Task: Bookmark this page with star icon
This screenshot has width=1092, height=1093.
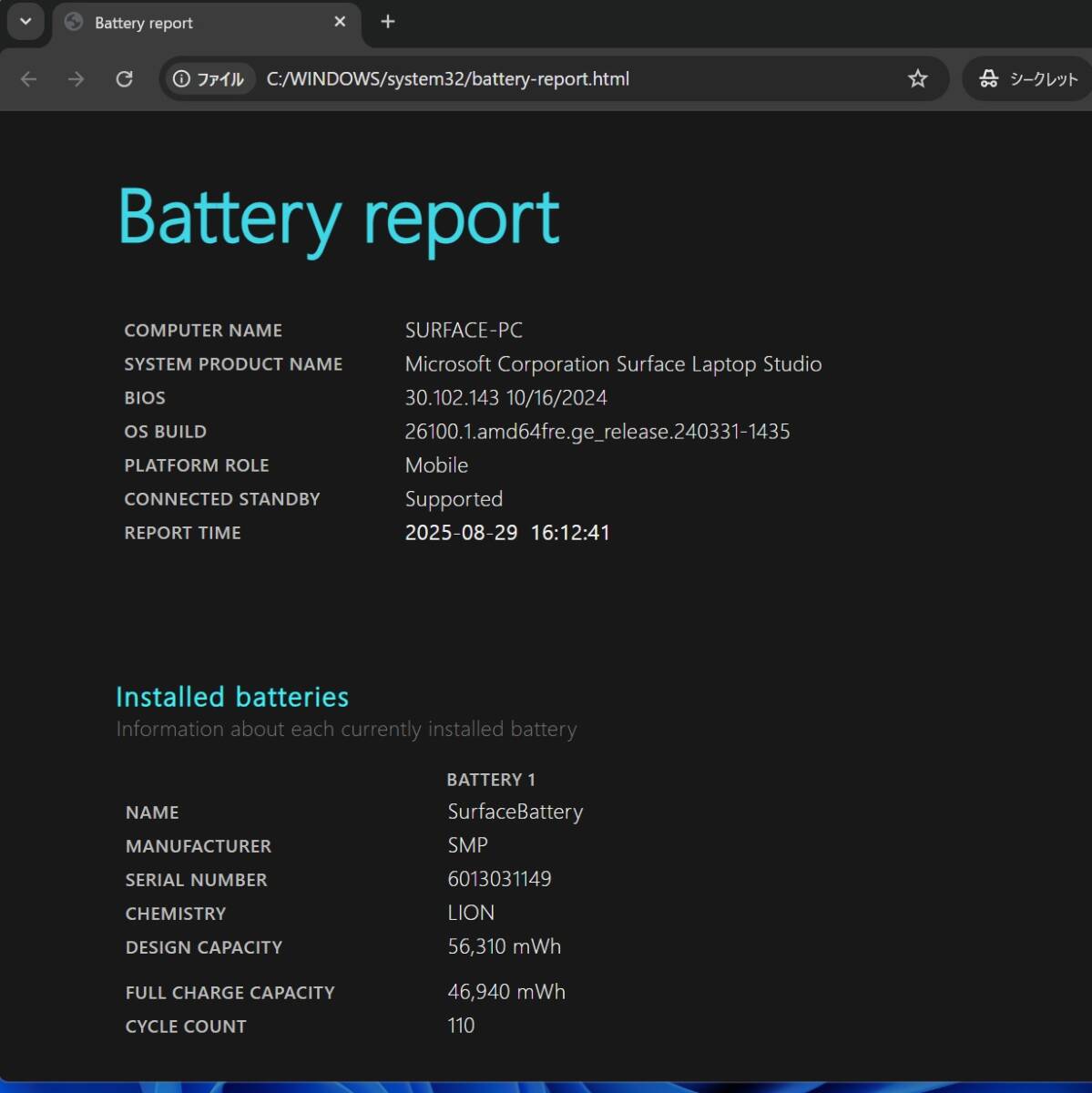Action: 918,79
